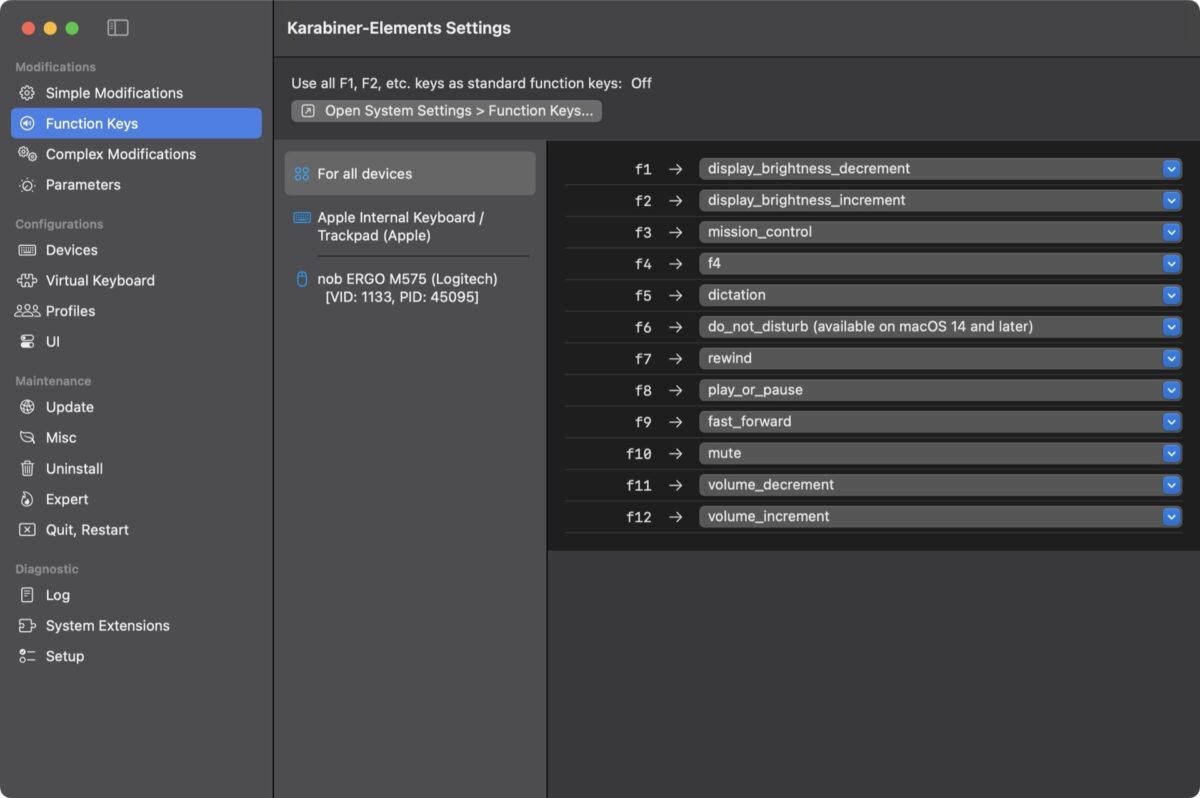Click the nob ERGO M575 mouse icon
This screenshot has height=798, width=1200.
click(302, 279)
